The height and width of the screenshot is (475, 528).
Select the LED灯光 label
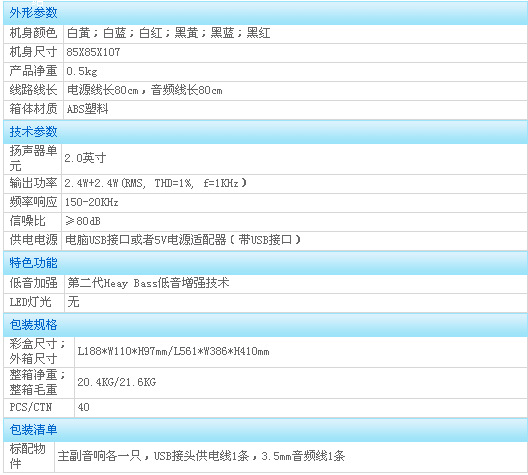tap(30, 302)
